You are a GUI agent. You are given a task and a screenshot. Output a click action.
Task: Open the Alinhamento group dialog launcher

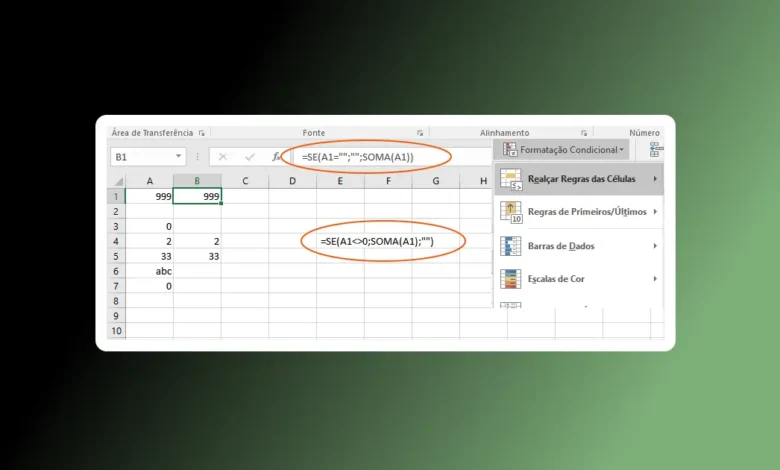[584, 133]
